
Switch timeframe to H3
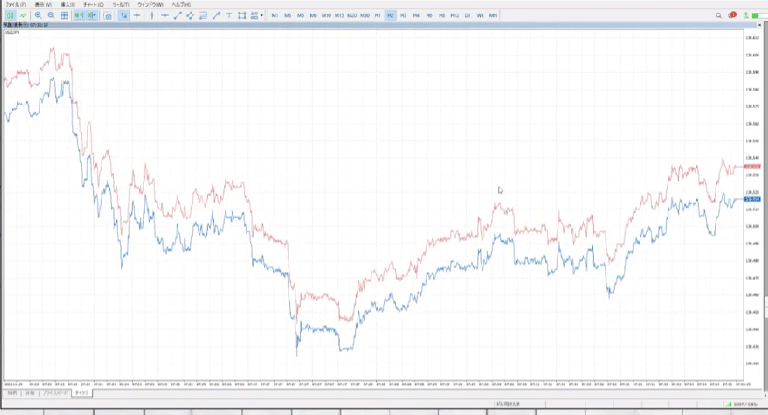point(403,16)
